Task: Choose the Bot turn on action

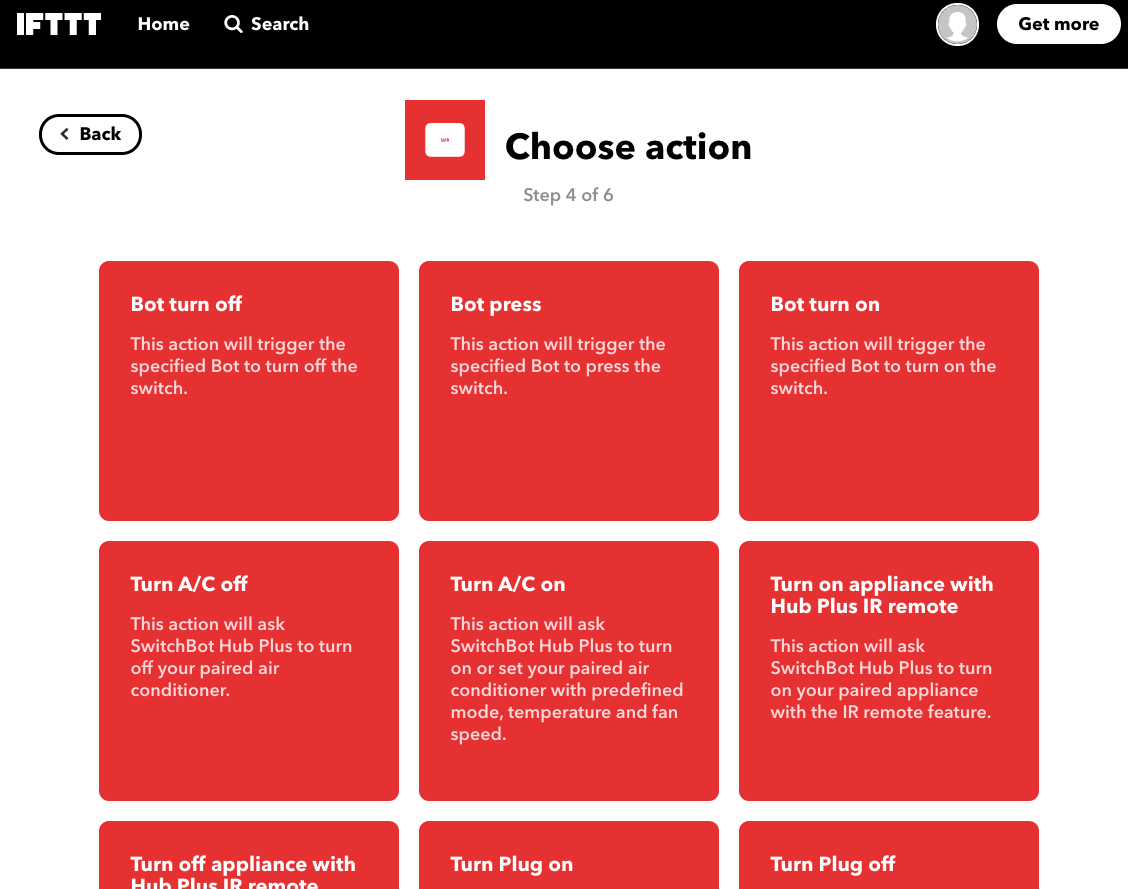Action: click(888, 391)
